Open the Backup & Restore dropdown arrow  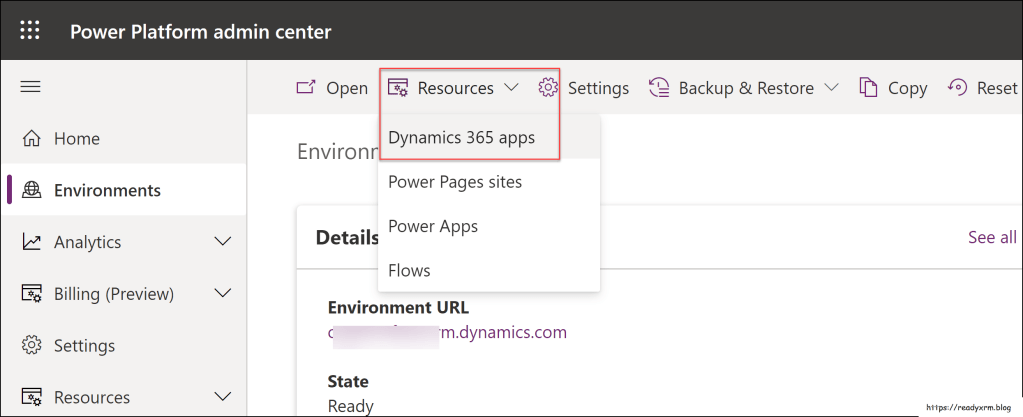point(831,88)
